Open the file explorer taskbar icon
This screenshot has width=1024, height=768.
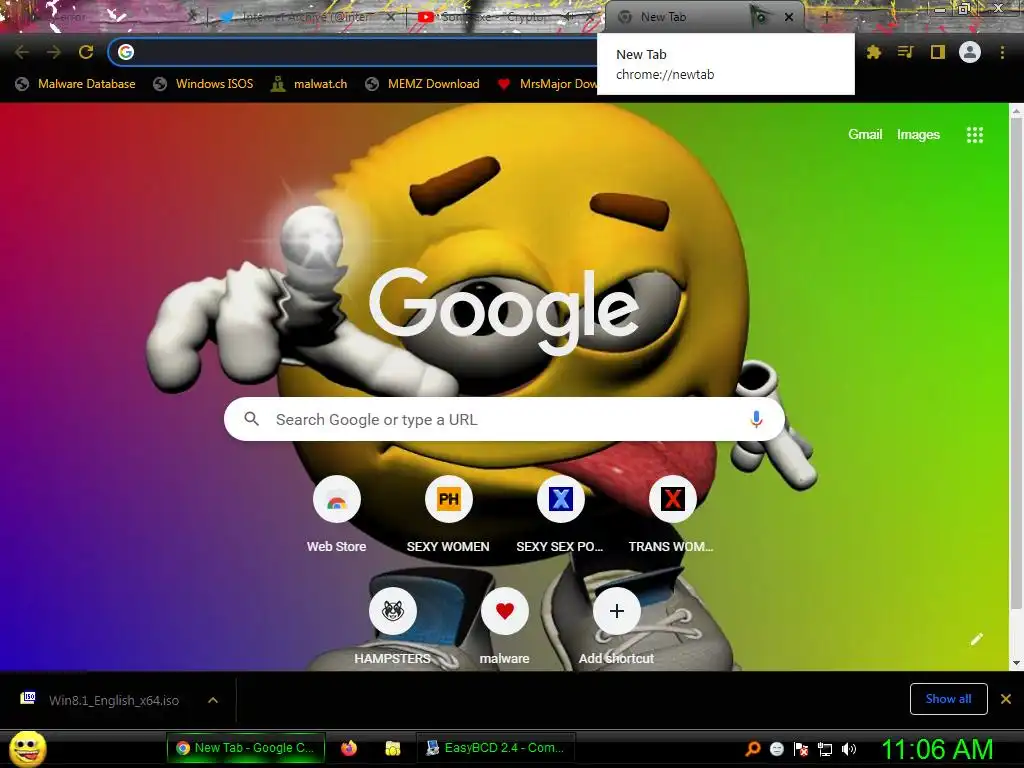click(x=392, y=748)
